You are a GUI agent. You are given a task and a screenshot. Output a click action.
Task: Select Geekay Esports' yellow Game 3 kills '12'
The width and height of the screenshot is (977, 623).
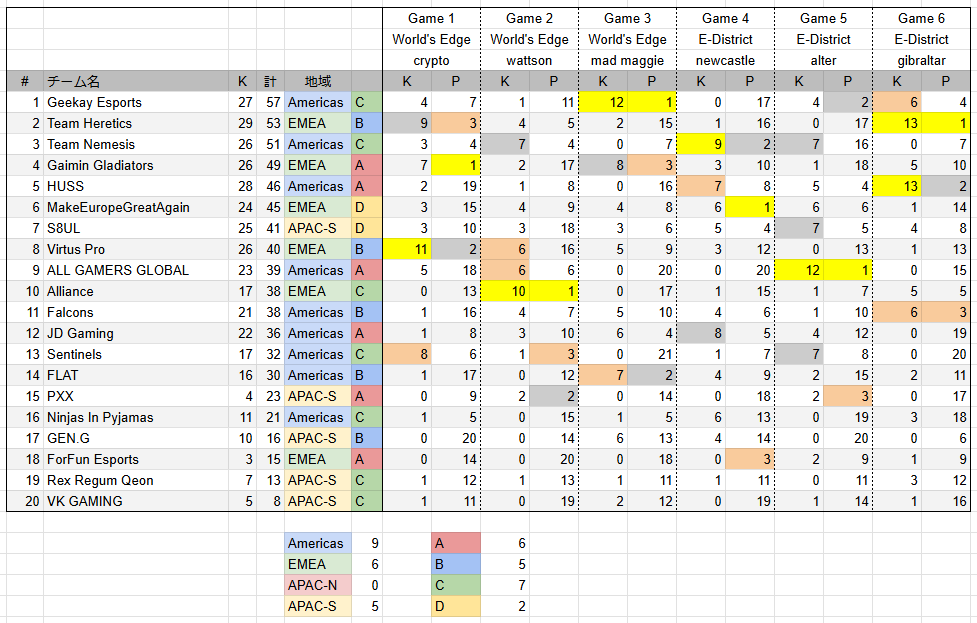603,102
